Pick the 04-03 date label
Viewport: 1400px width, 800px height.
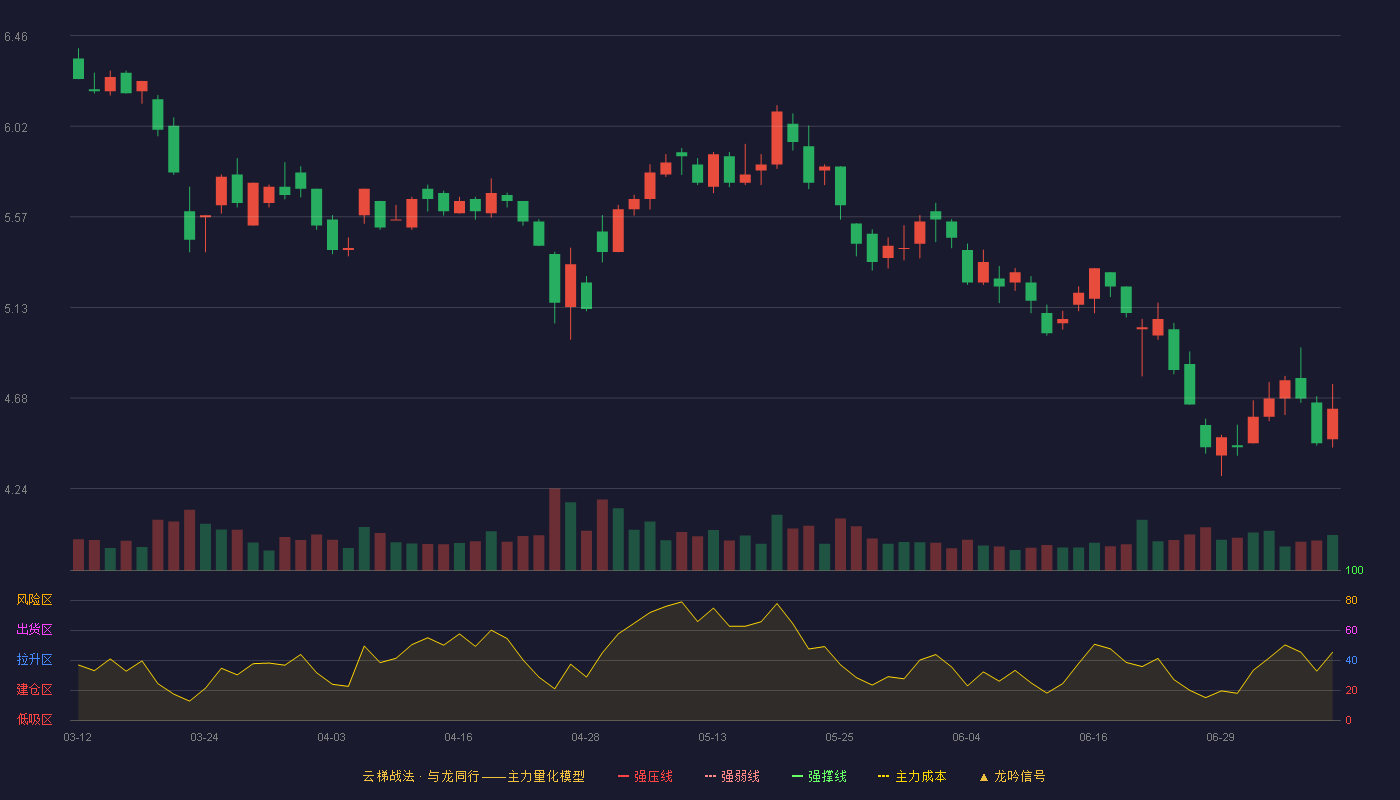(x=331, y=738)
